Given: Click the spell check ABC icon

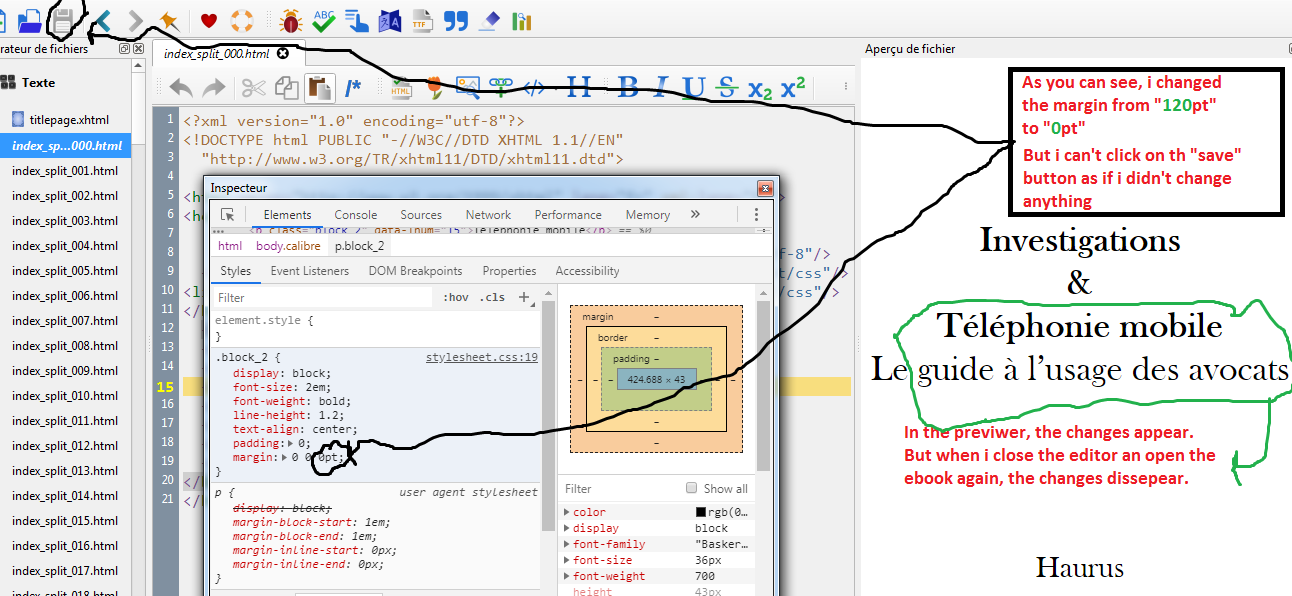Looking at the screenshot, I should coord(323,20).
